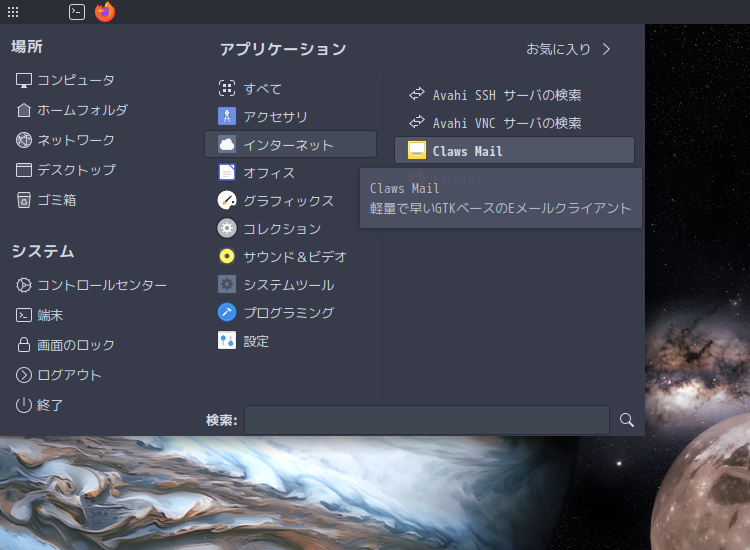Launch terminal from the top panel
750x550 pixels.
point(77,12)
